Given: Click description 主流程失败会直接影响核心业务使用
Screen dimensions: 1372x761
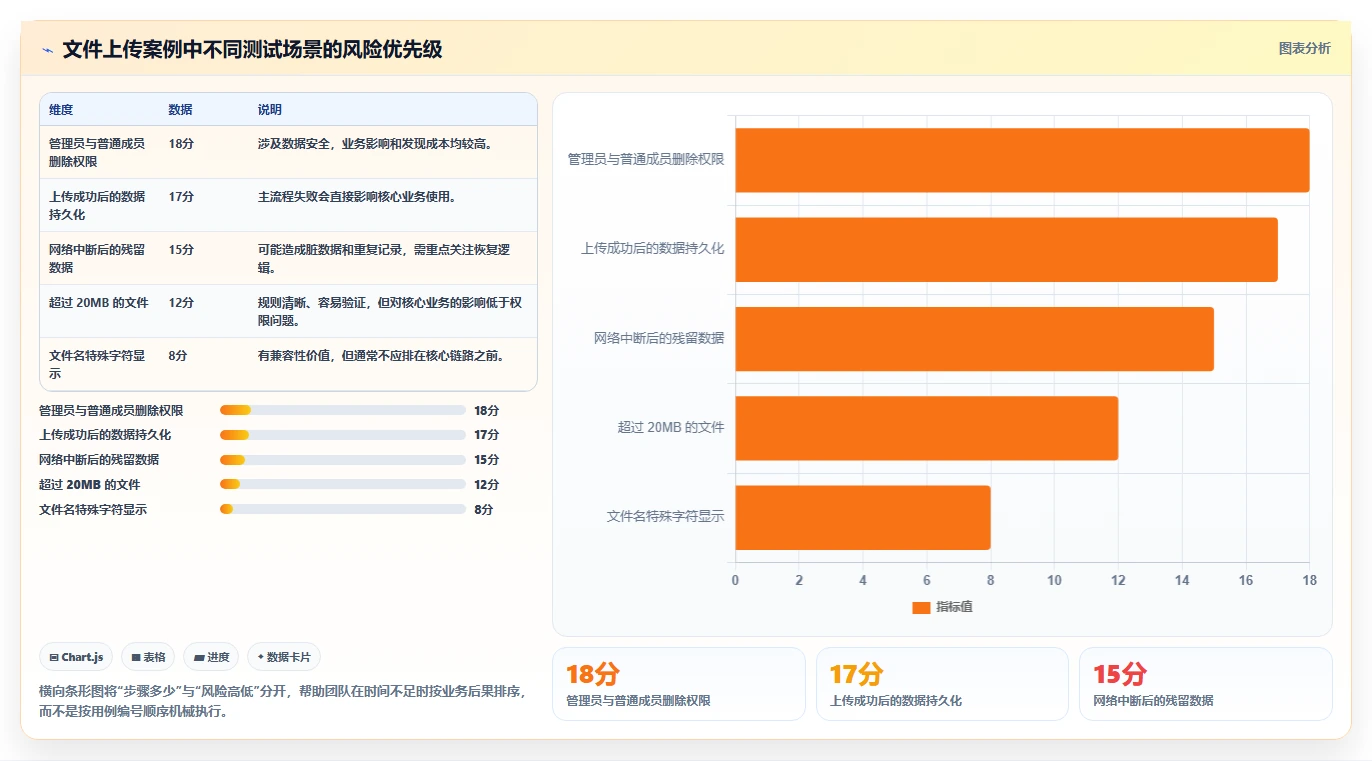Looking at the screenshot, I should (357, 197).
